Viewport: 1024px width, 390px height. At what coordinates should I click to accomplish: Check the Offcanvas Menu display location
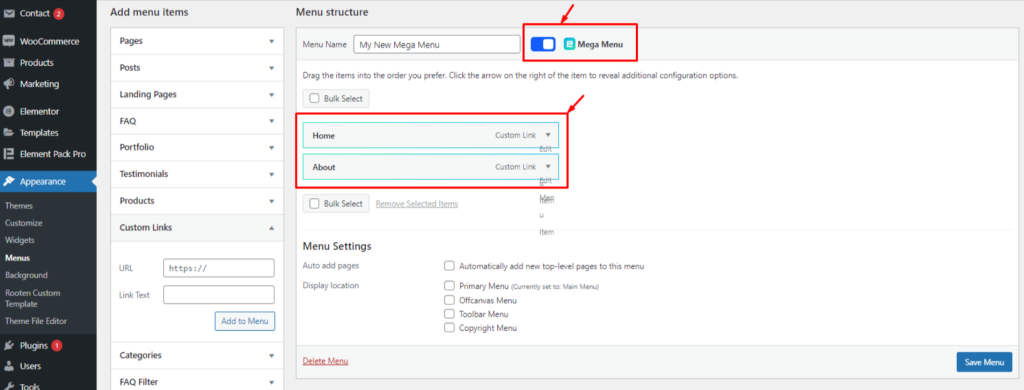tap(449, 301)
